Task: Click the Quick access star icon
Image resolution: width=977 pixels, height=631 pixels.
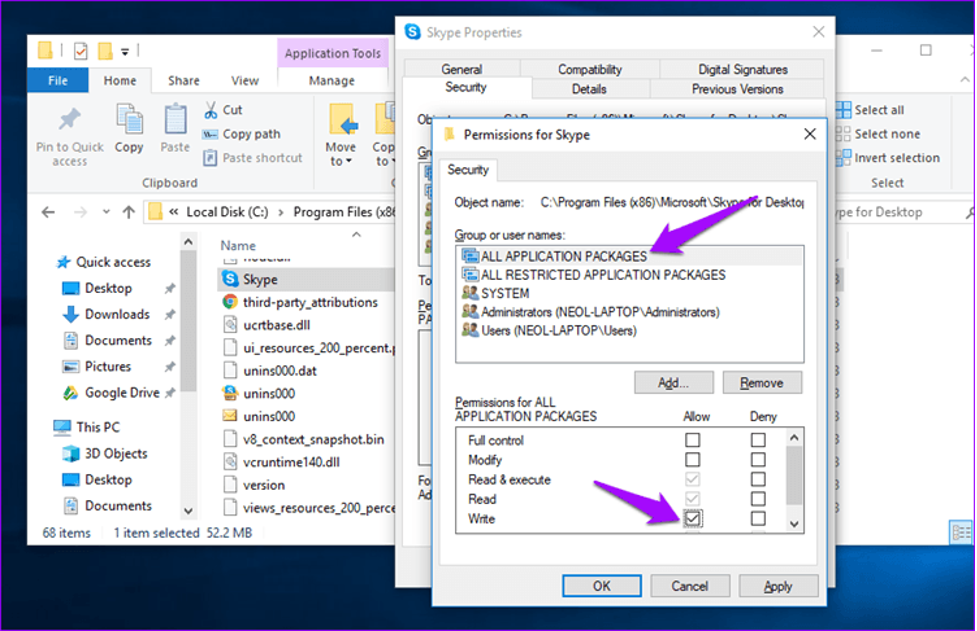Action: tap(63, 262)
